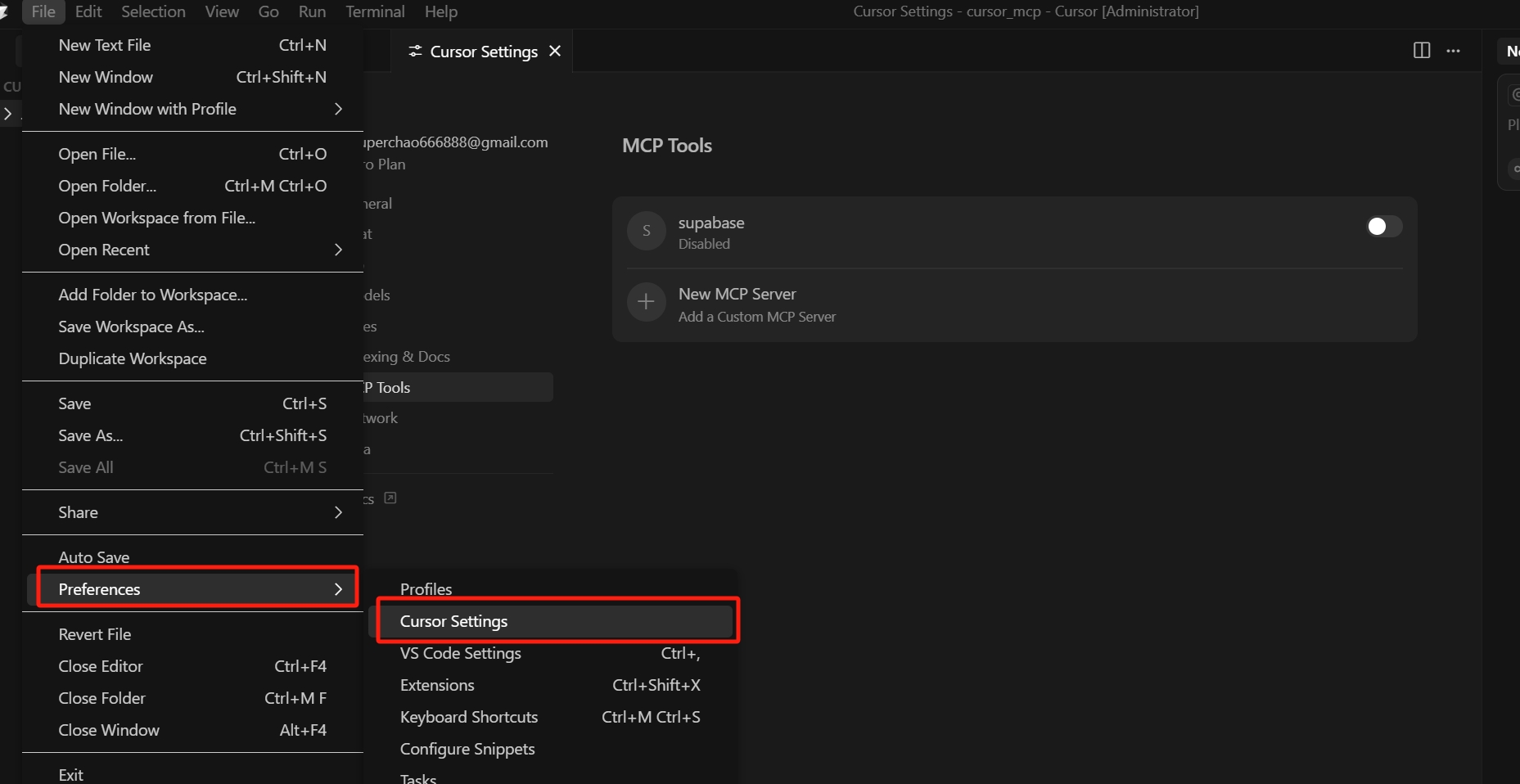Expand the left sidebar chevron
Screen dimensions: 1520x784
click(8, 114)
